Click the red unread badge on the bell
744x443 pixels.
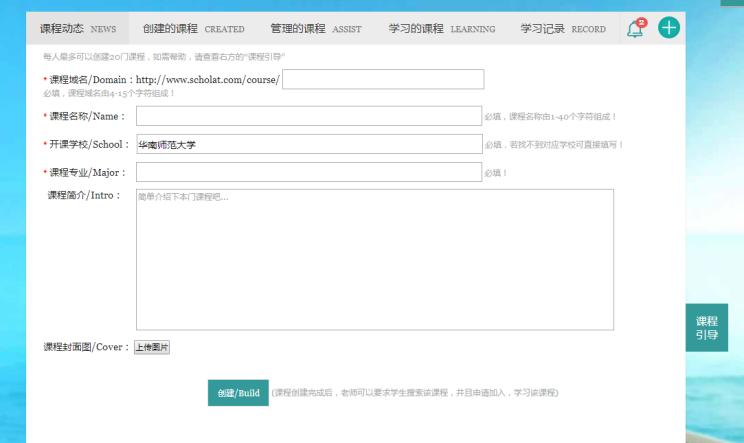[x=641, y=23]
